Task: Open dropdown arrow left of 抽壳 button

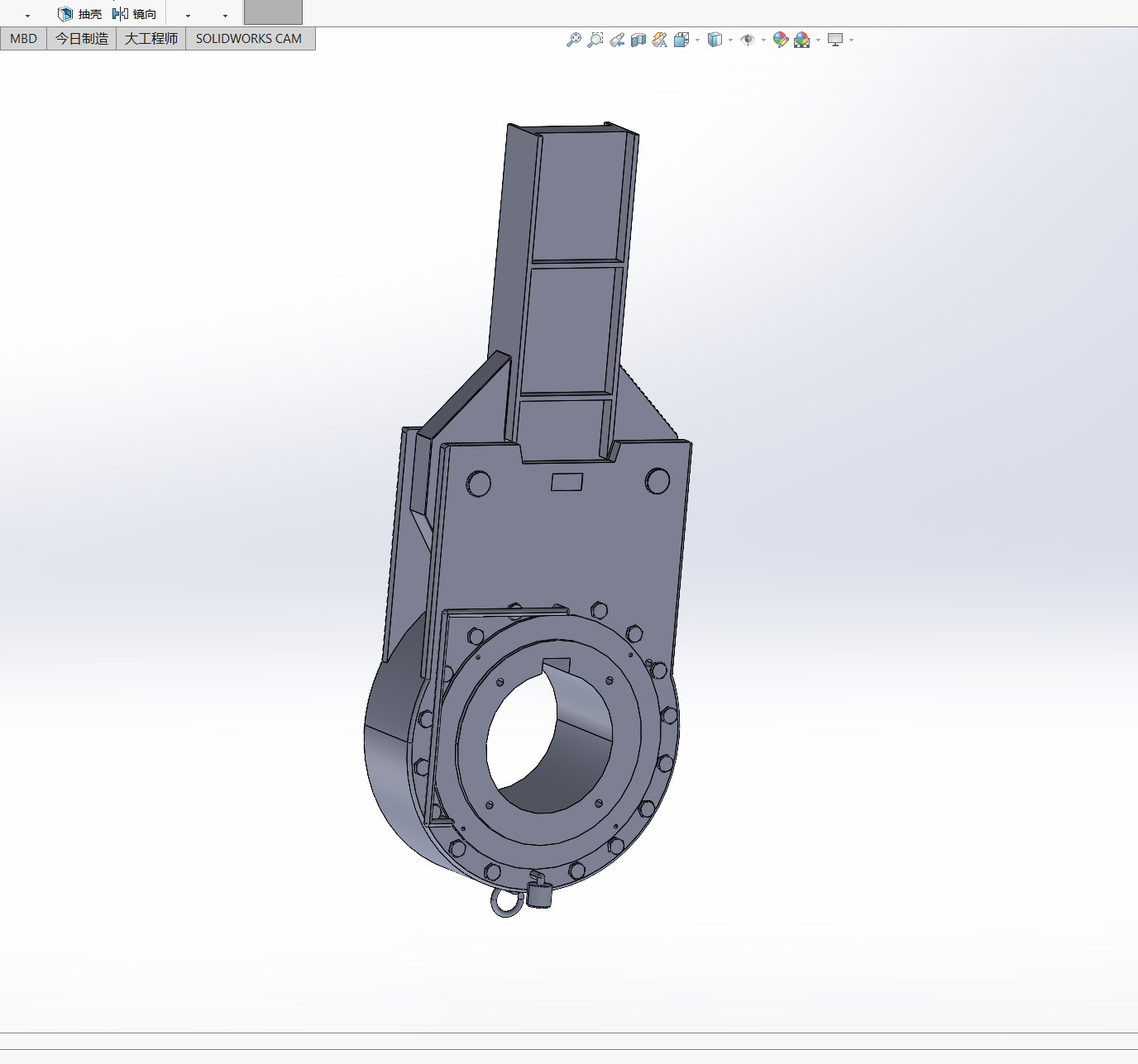Action: pyautogui.click(x=27, y=16)
